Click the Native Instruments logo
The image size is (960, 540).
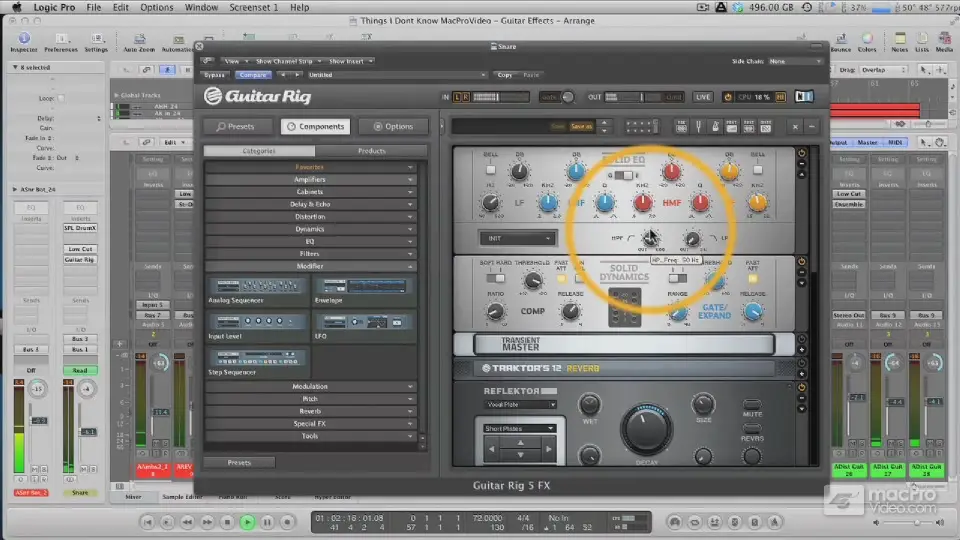coord(804,97)
